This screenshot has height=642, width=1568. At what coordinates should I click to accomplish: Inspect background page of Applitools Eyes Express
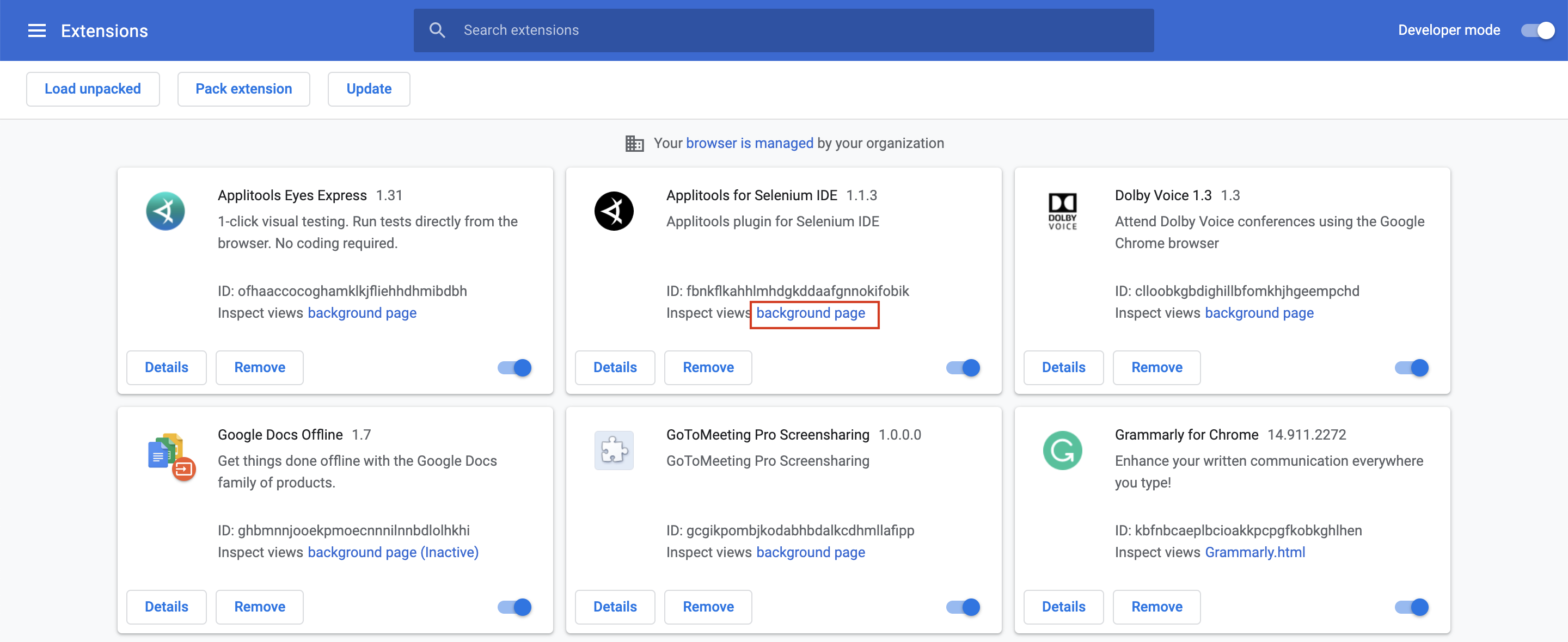(362, 313)
